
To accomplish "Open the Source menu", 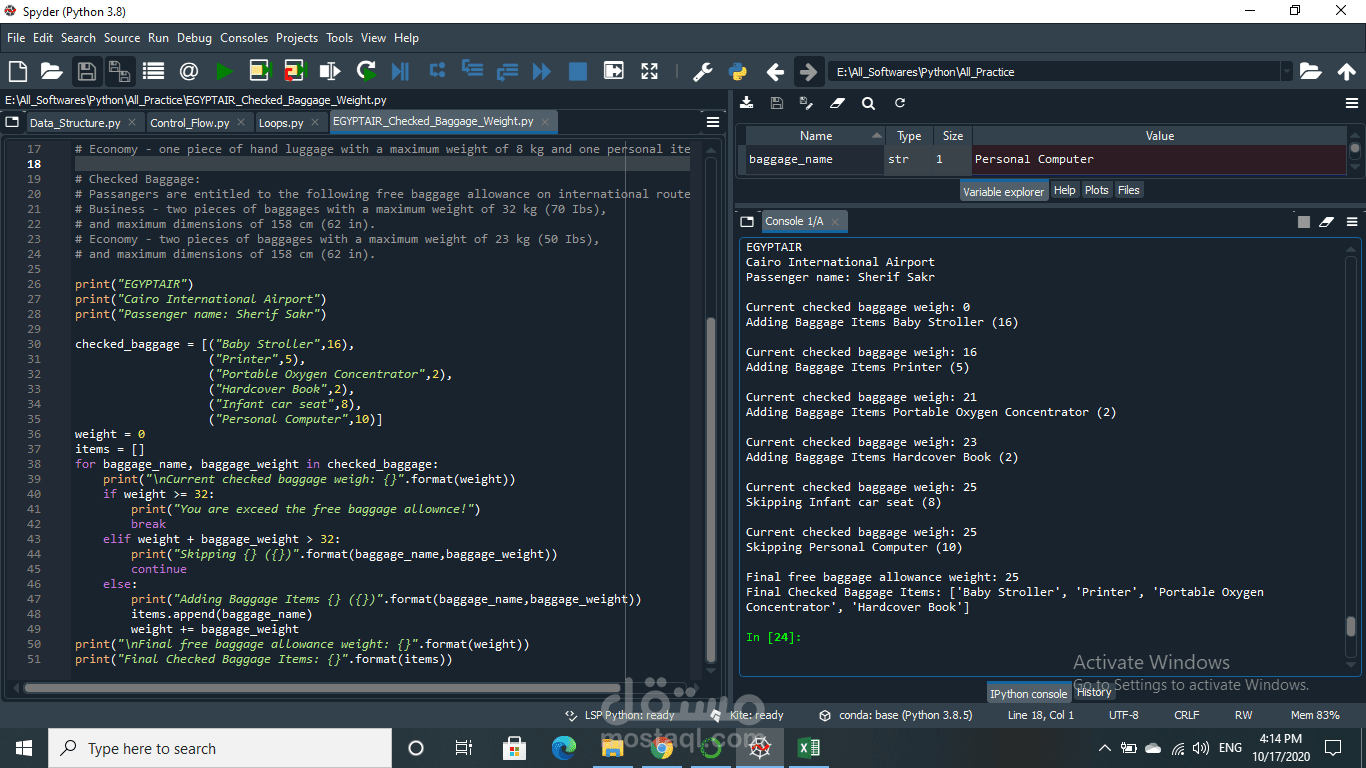I will coord(122,38).
